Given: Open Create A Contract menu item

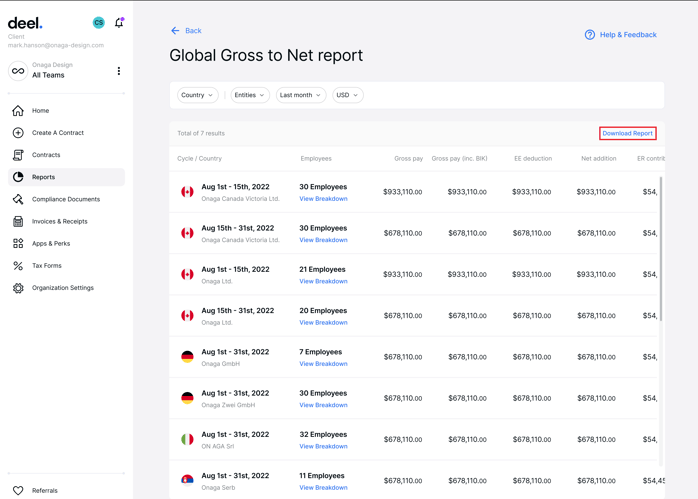Looking at the screenshot, I should click(66, 133).
